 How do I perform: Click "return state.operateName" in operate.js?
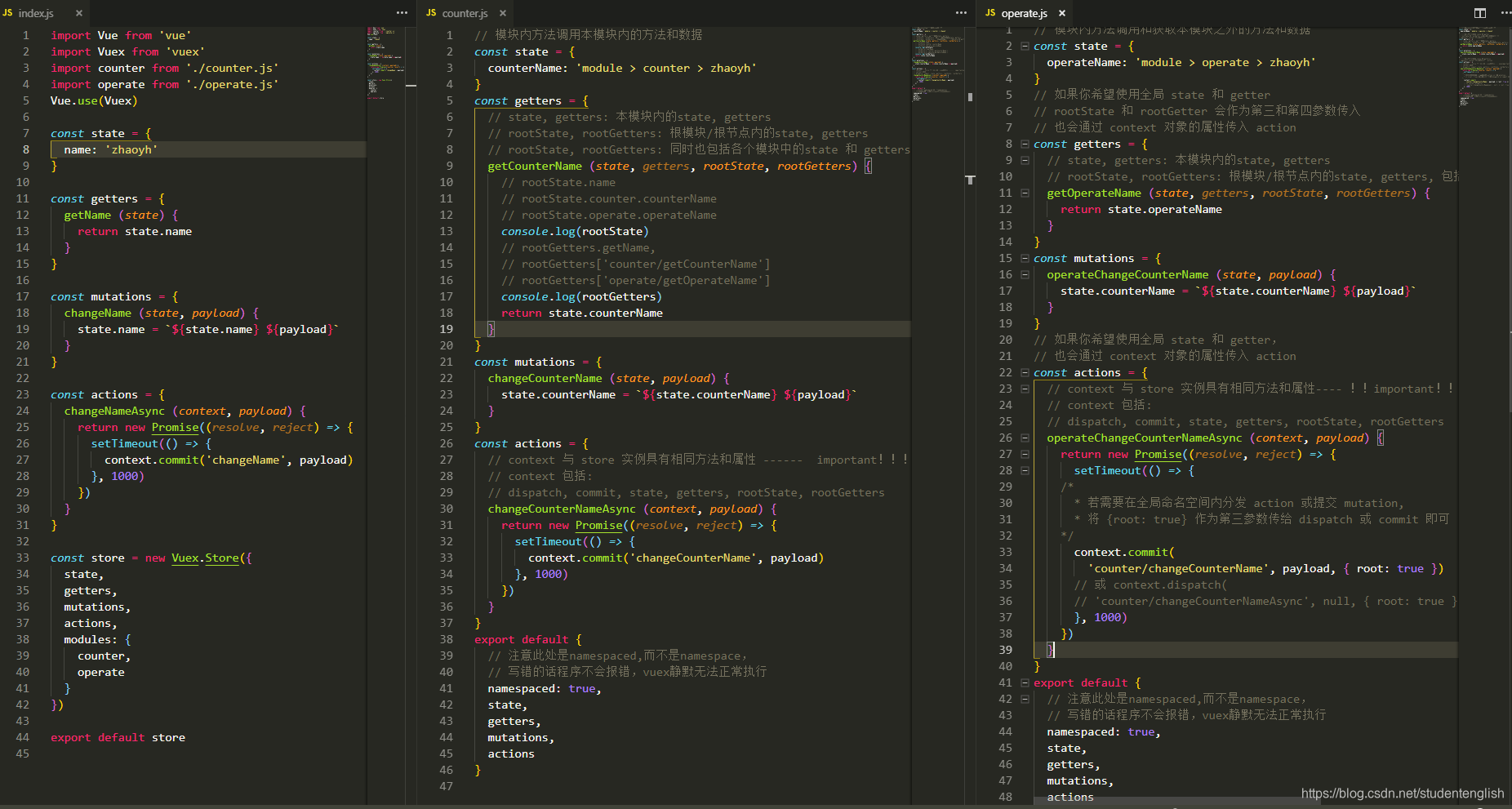coord(1141,209)
